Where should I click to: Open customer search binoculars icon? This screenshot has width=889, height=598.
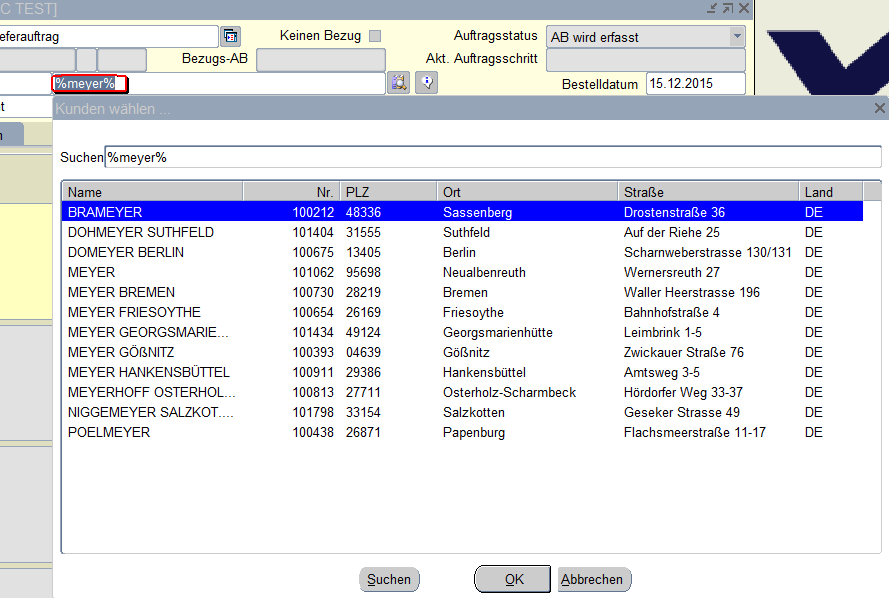click(399, 83)
